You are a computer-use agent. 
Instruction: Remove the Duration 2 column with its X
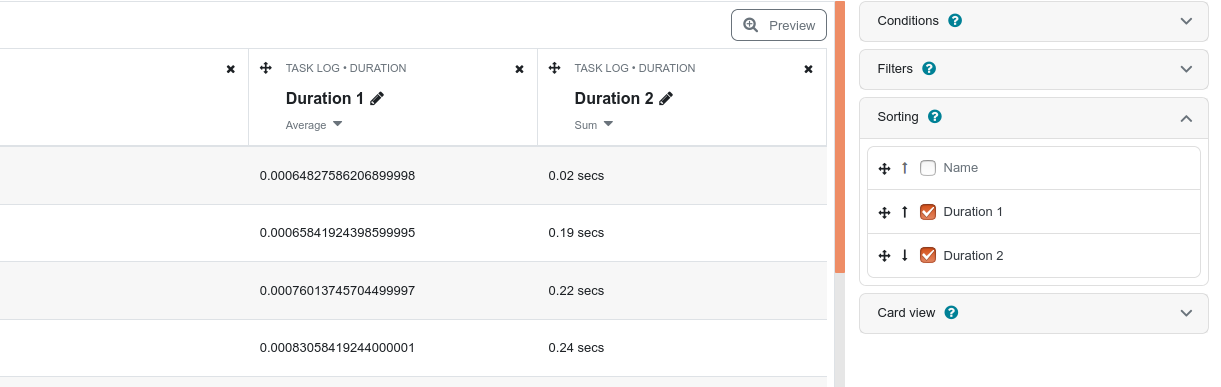pos(808,69)
